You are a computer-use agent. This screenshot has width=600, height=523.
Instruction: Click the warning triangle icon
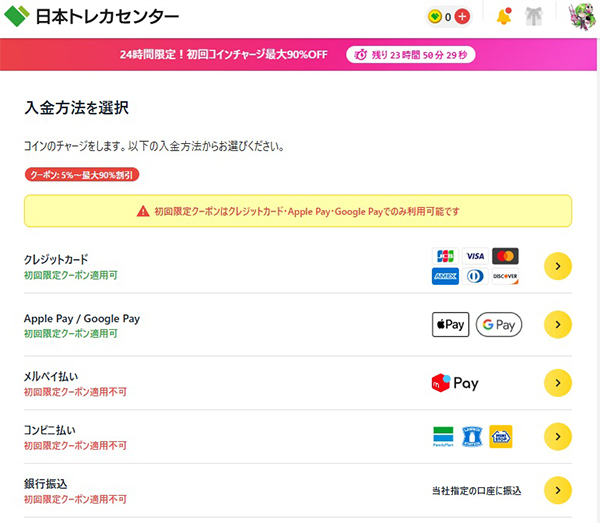coord(143,211)
